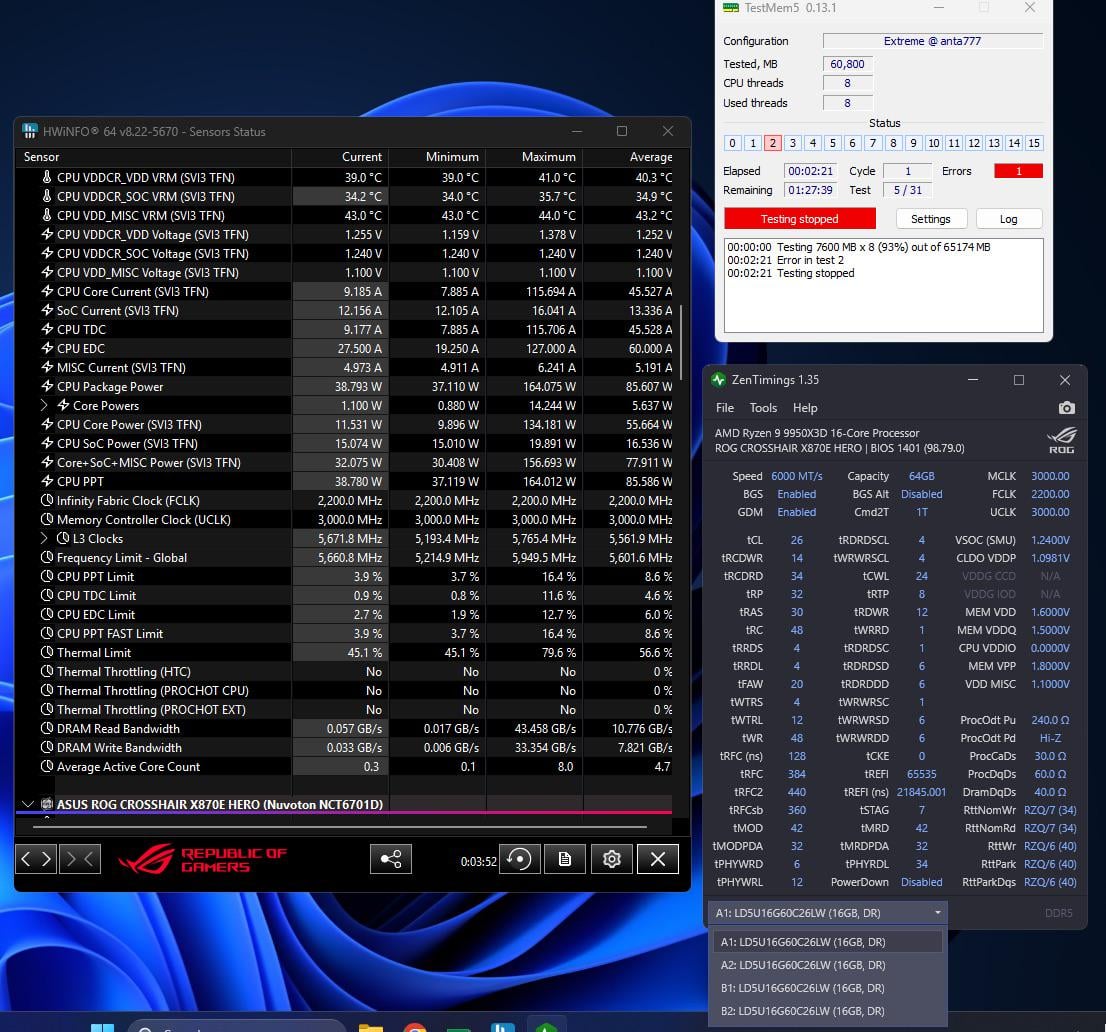
Task: Click TestMem5 app icon in title bar
Action: coord(731,7)
